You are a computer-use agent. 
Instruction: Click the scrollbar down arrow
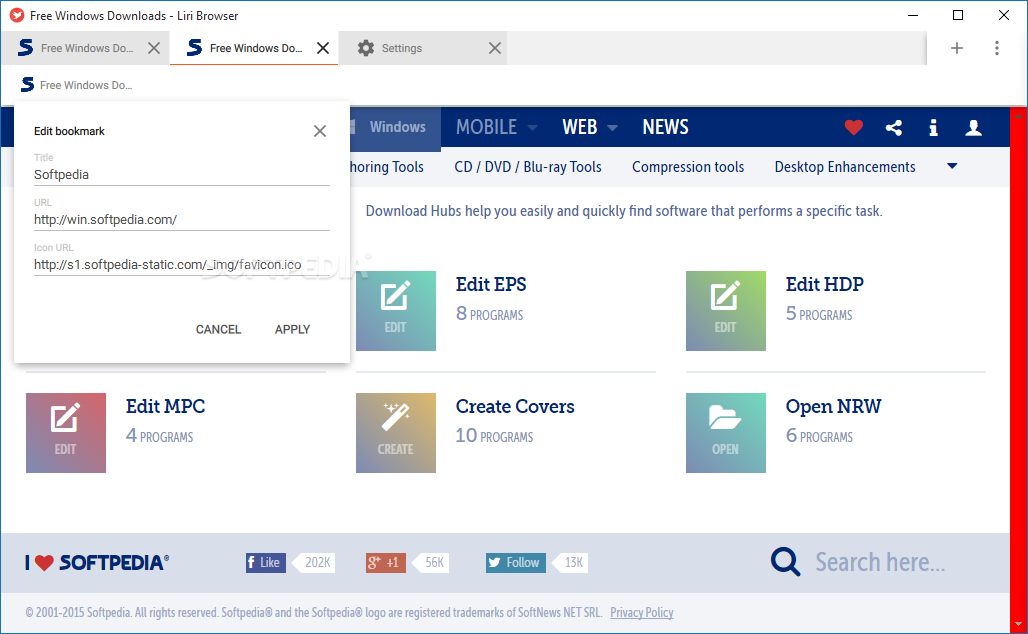(x=1018, y=624)
